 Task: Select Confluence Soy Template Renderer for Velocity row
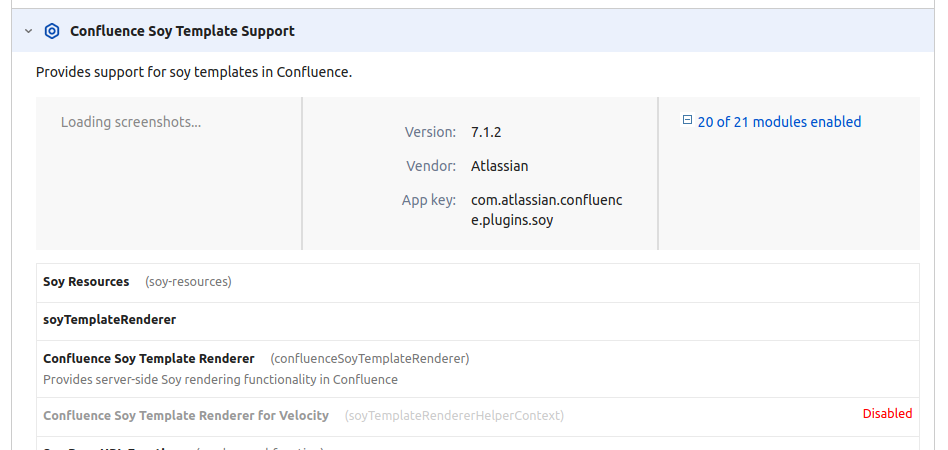tap(478, 417)
